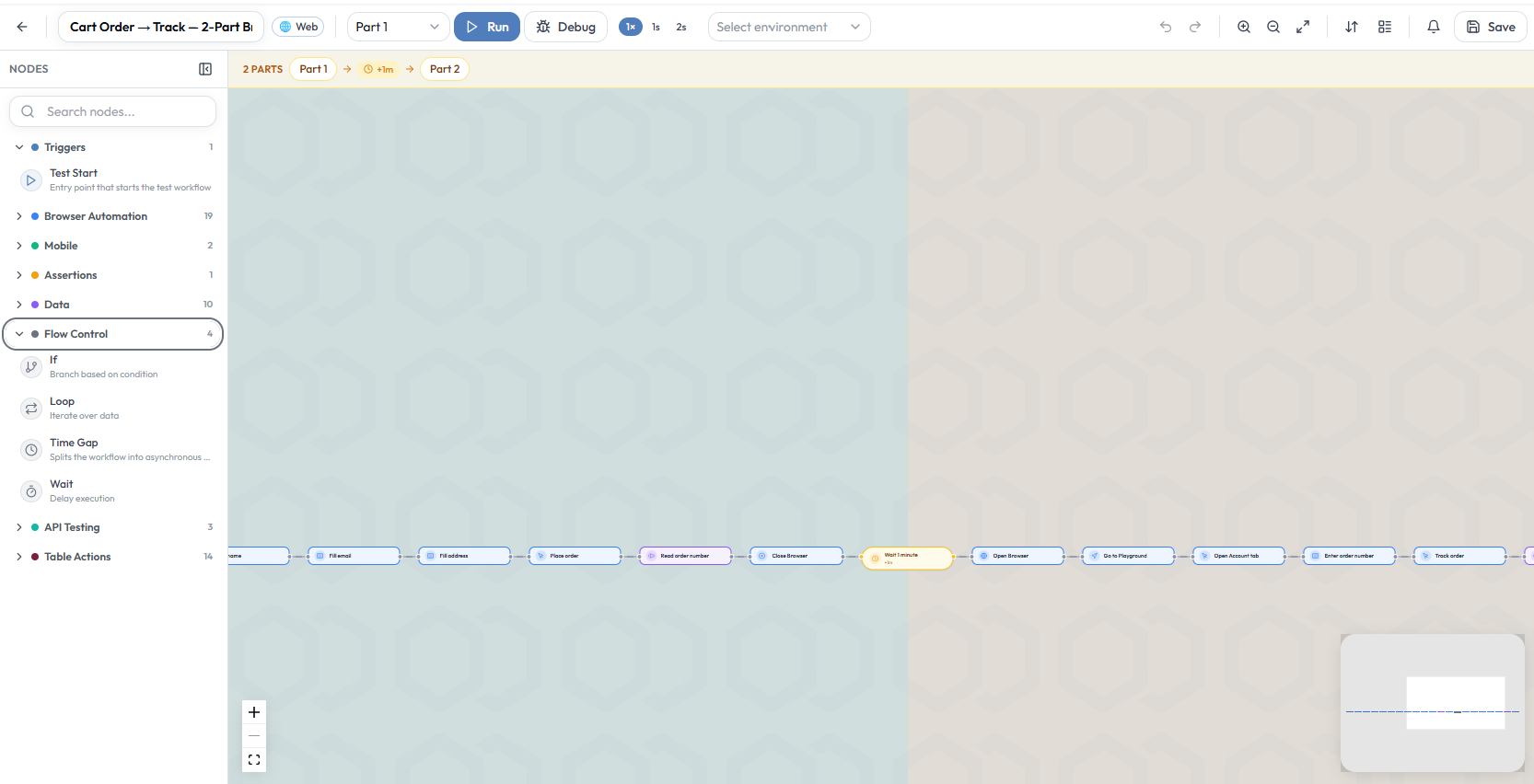Viewport: 1534px width, 784px height.
Task: Open the list-layout toolbar icon
Action: (x=1385, y=27)
